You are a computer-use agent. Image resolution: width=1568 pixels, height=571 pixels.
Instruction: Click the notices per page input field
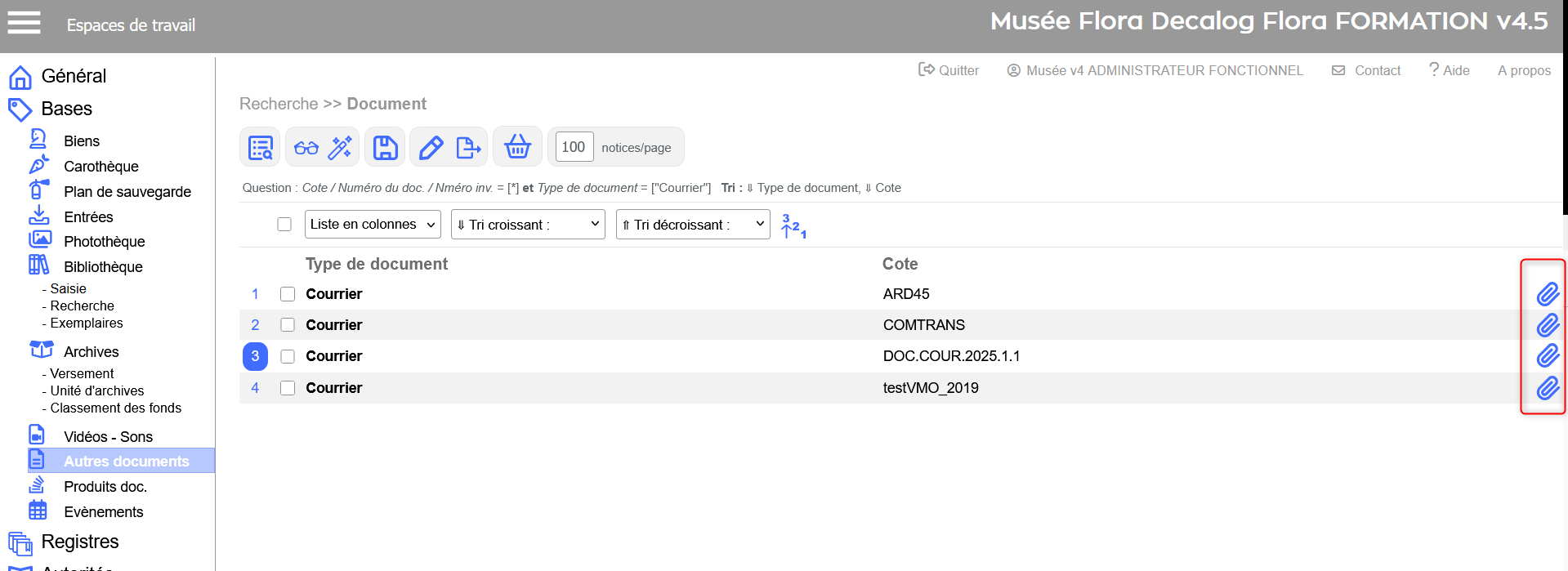(x=574, y=147)
